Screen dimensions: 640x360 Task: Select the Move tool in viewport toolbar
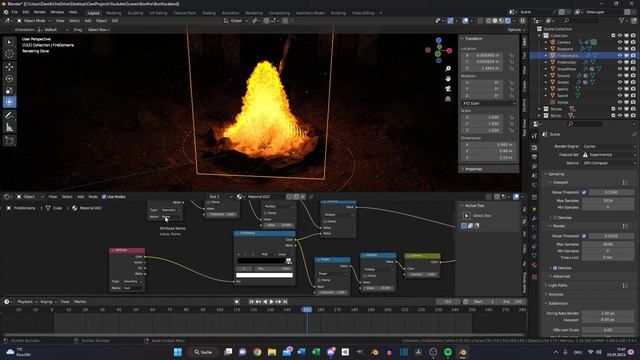9,67
